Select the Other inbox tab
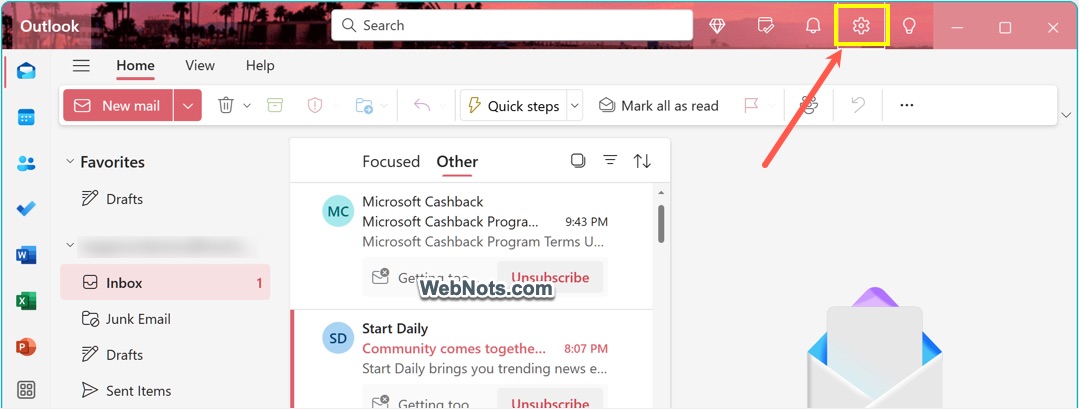 point(457,161)
